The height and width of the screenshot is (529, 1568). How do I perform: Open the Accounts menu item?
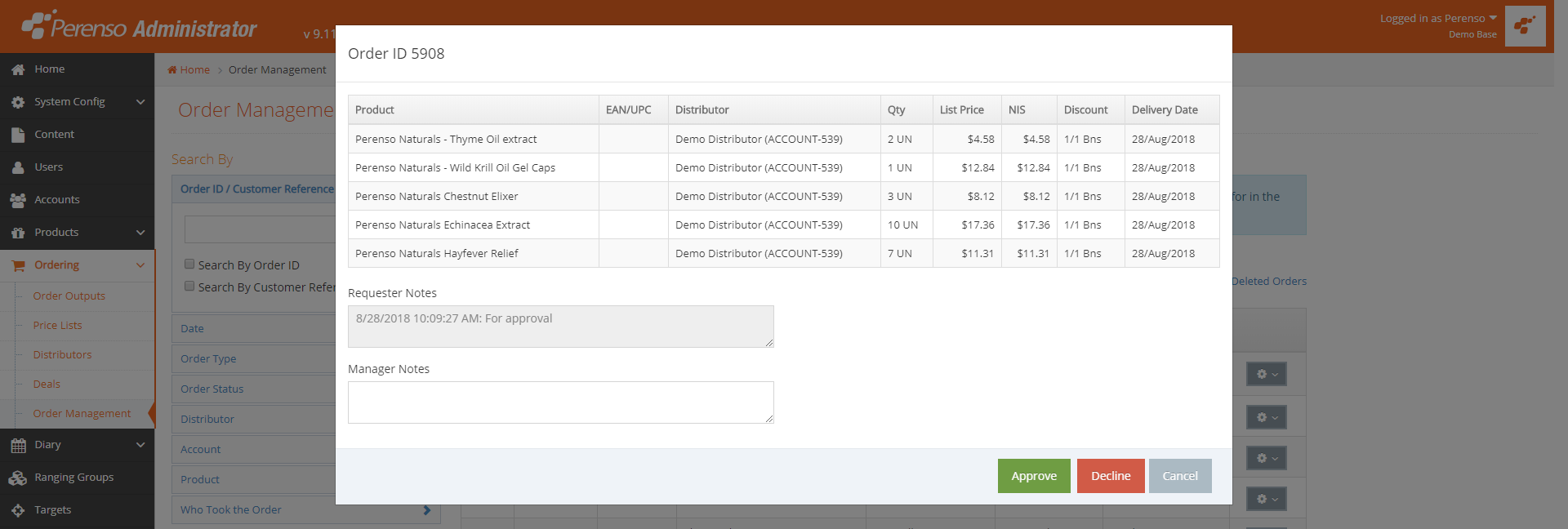(77, 200)
